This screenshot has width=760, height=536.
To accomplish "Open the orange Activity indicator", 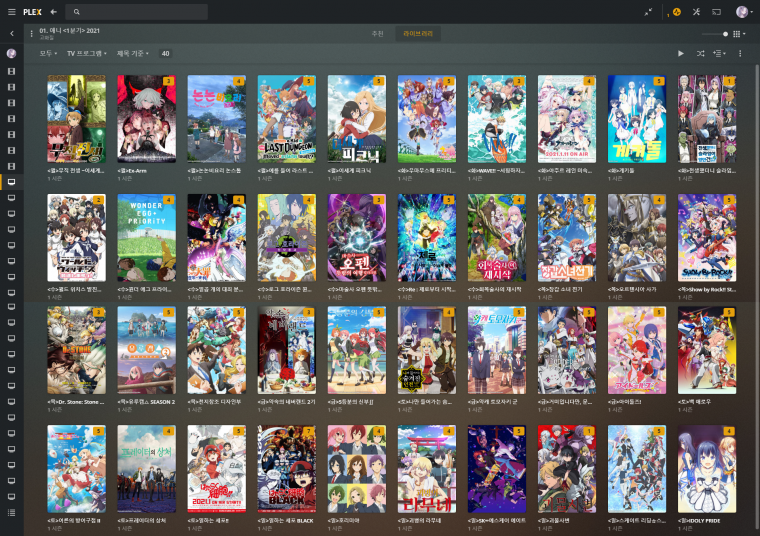I will [677, 12].
